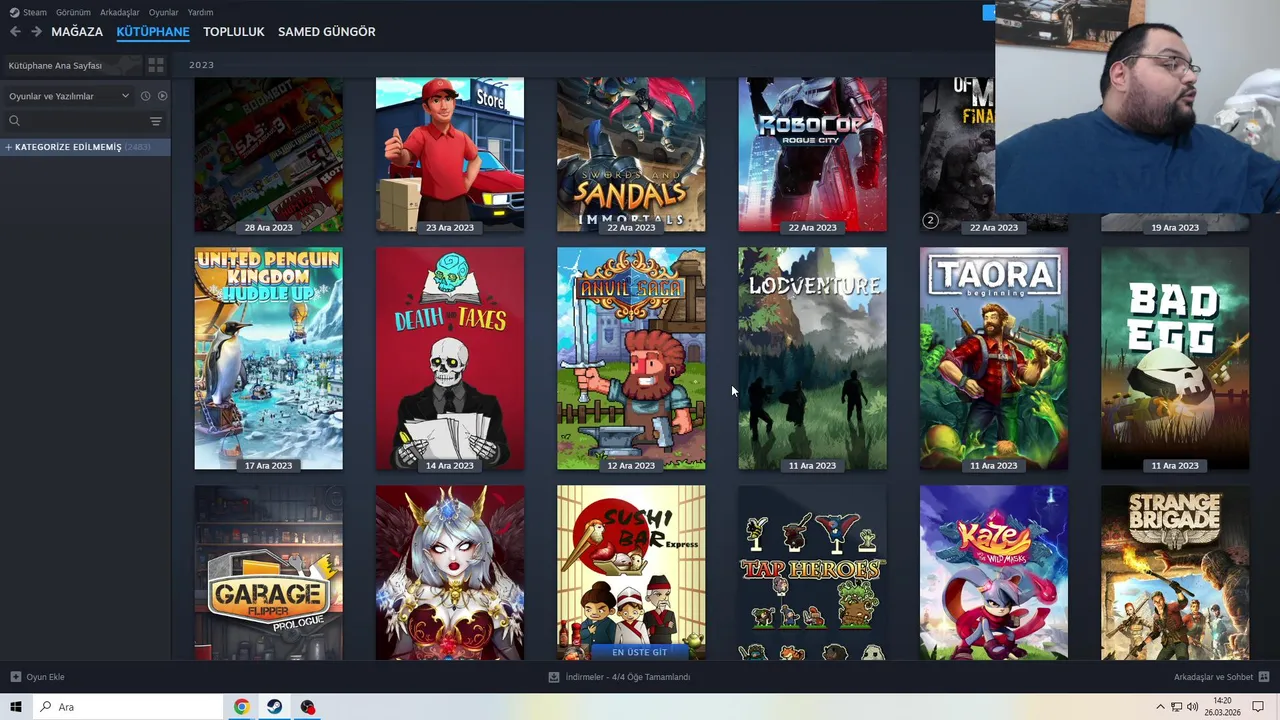Open the RoboCop Rogue City cover
1280x720 pixels.
click(x=812, y=155)
